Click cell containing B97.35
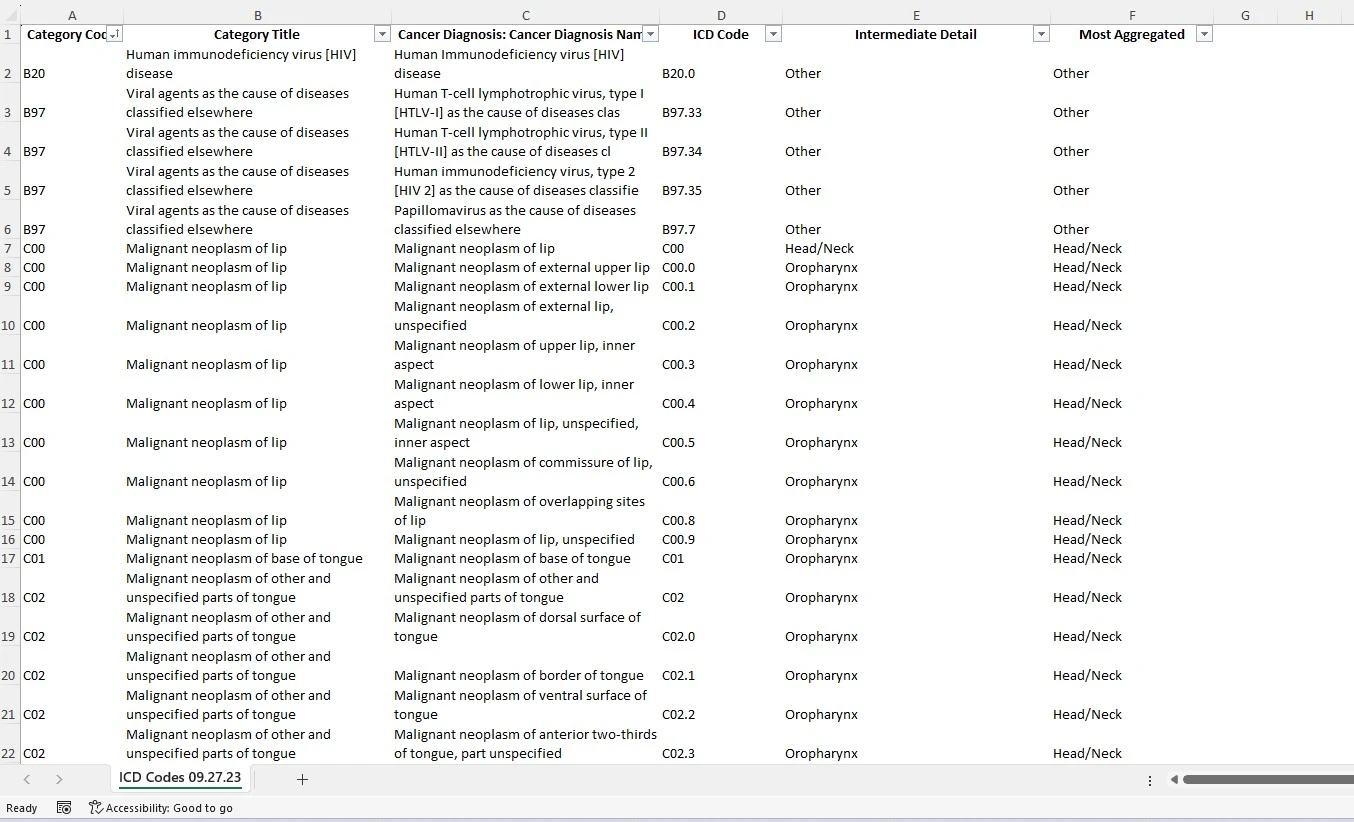Image resolution: width=1354 pixels, height=822 pixels. (x=721, y=181)
